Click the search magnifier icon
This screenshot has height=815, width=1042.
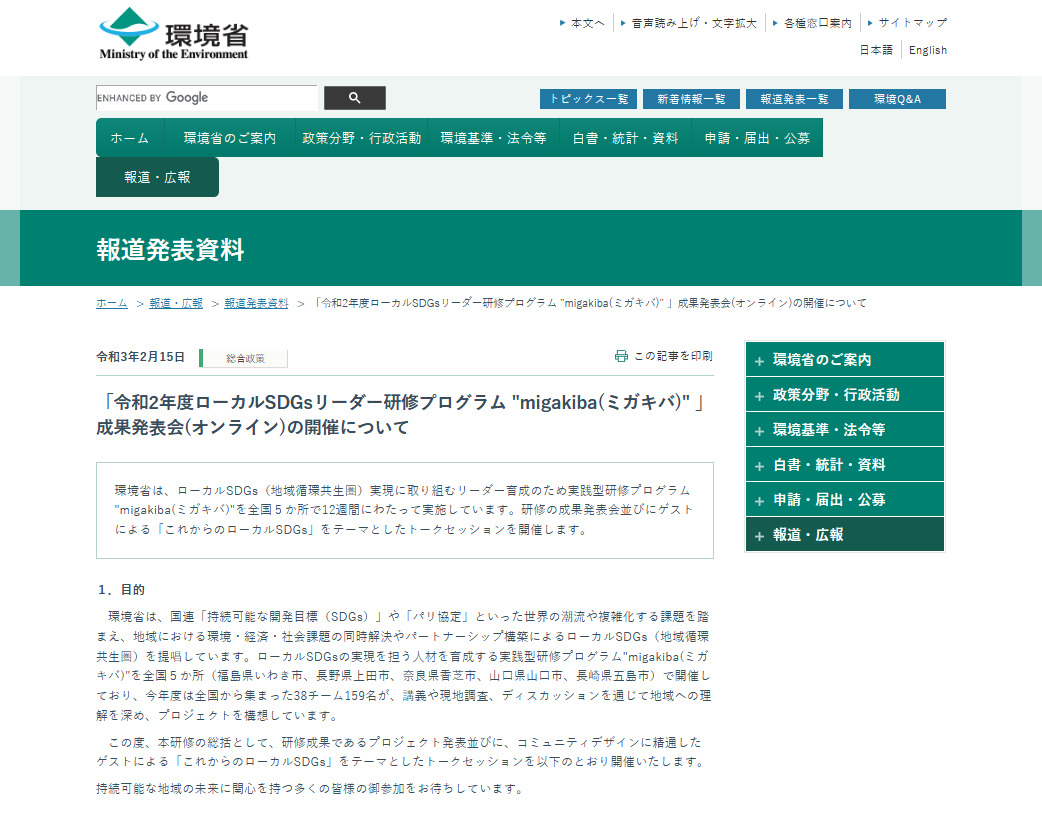[354, 97]
